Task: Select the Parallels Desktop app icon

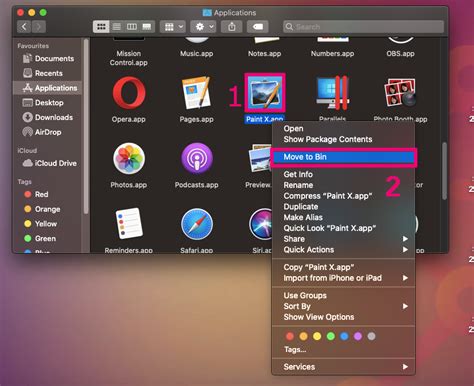Action: tap(333, 93)
